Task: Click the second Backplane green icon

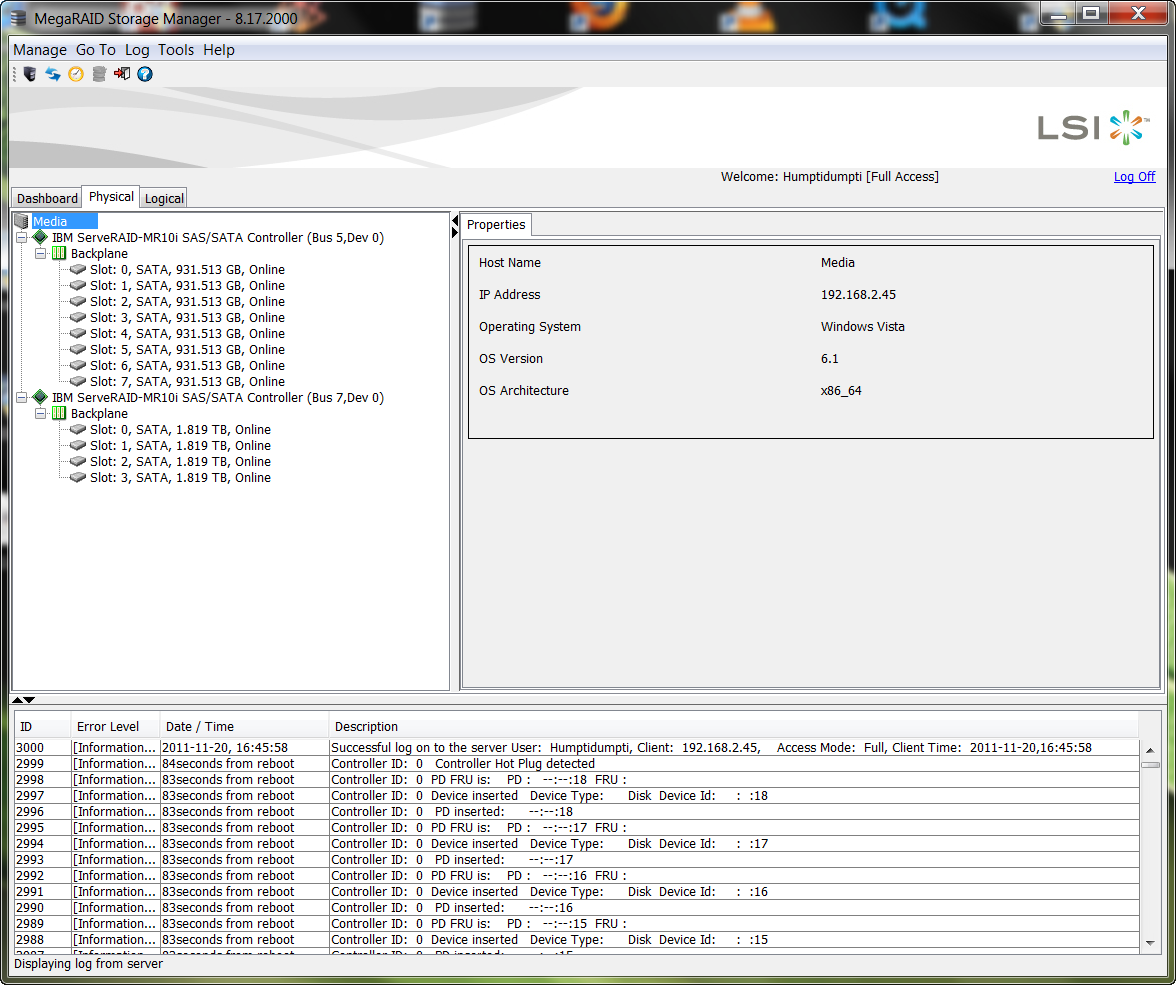Action: [58, 413]
